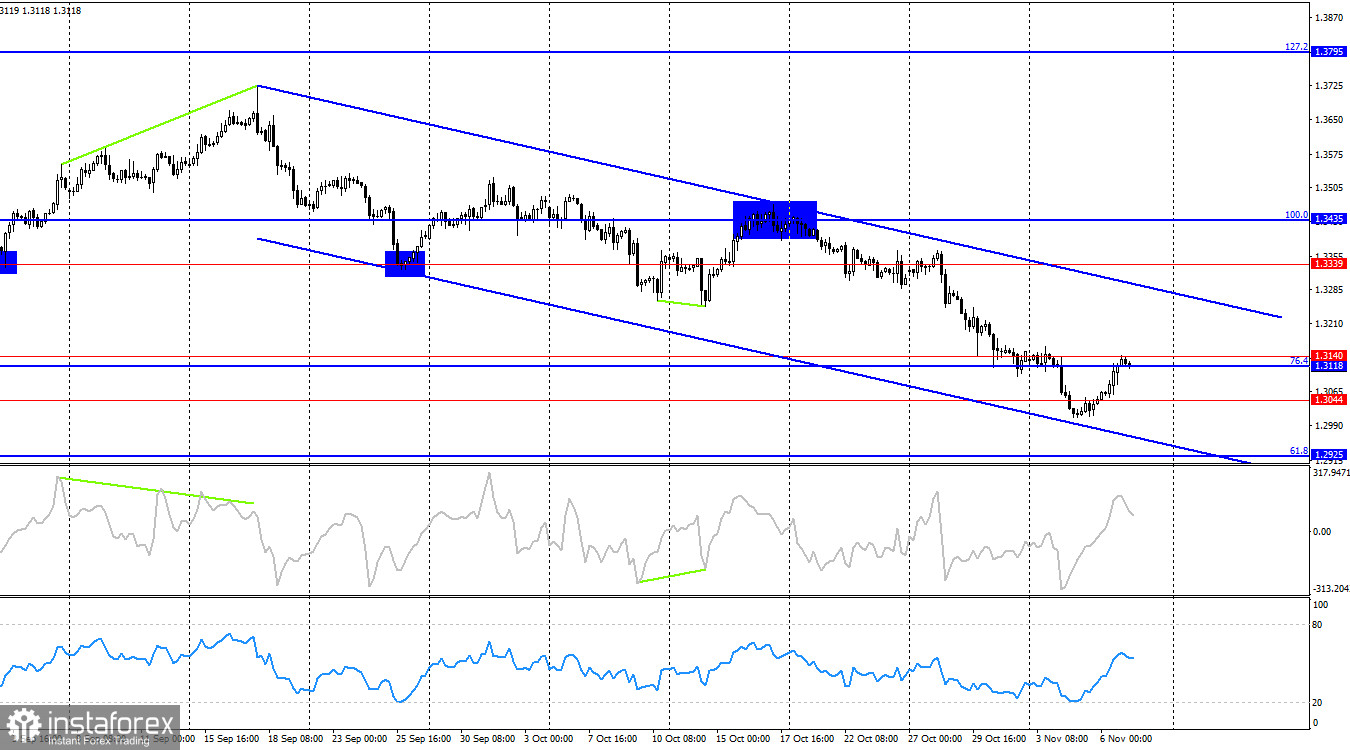Select the red 1.3044 support level marker
Image resolution: width=1350 pixels, height=750 pixels.
tap(1330, 400)
